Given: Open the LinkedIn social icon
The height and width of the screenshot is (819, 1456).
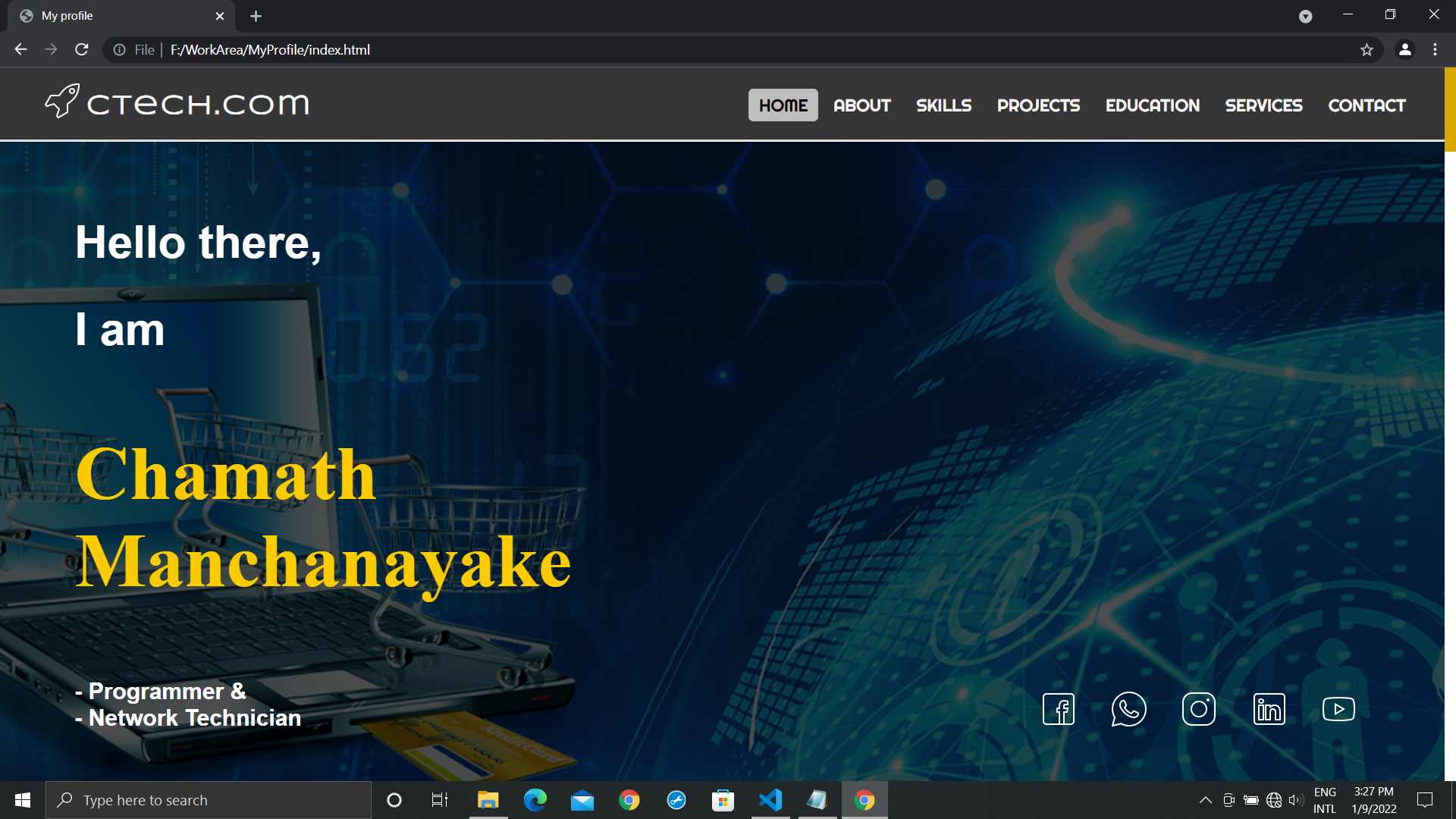Looking at the screenshot, I should [x=1269, y=709].
